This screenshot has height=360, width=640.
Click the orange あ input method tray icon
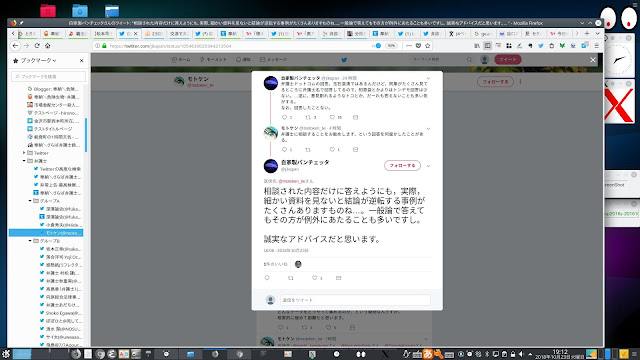point(428,354)
